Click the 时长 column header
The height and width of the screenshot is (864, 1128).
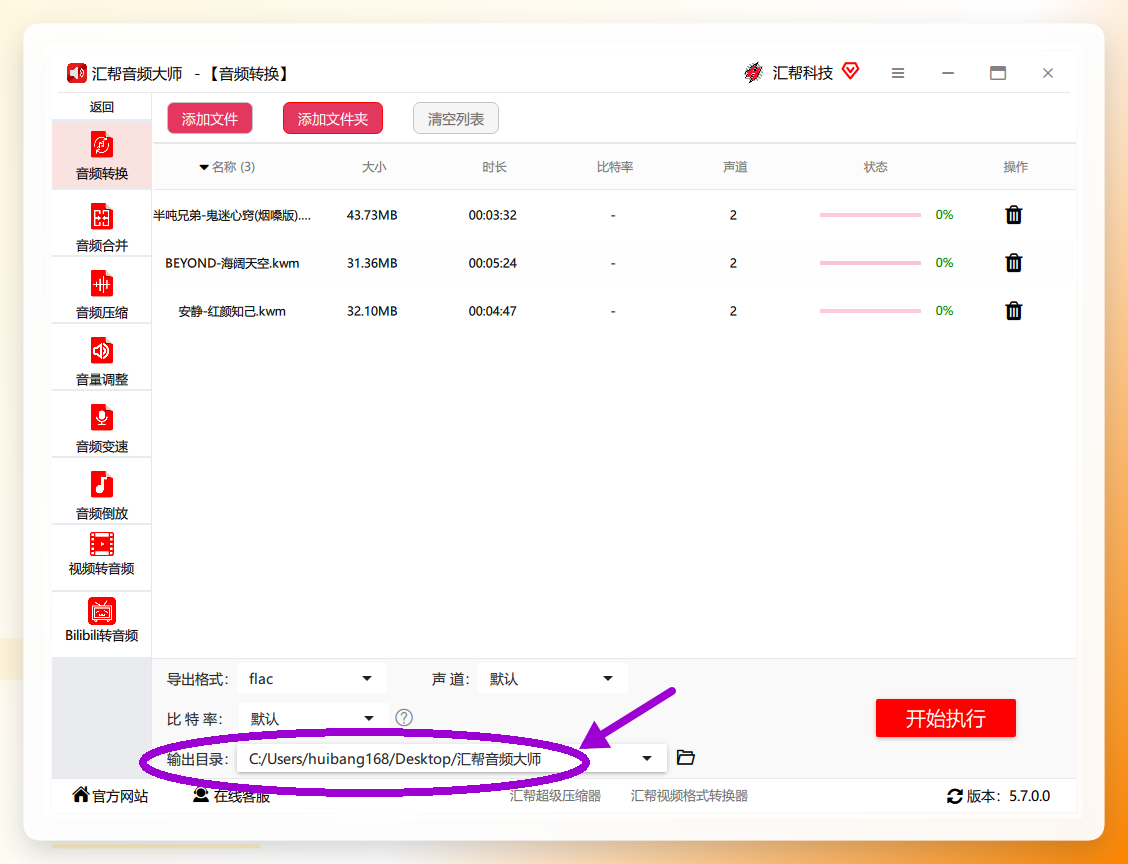(x=494, y=167)
